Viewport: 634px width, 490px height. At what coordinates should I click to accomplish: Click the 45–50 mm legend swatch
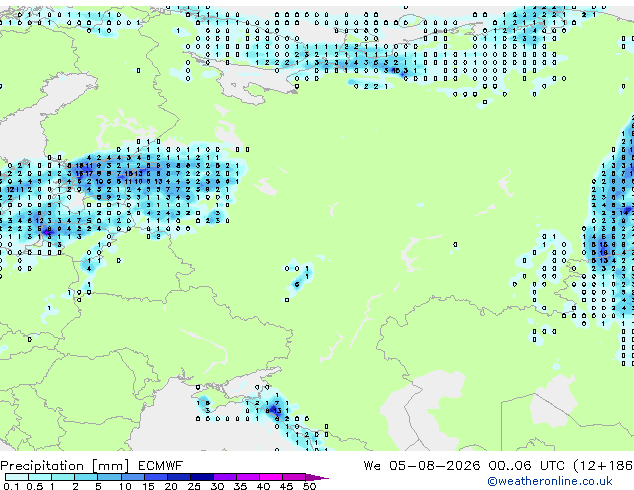pyautogui.click(x=294, y=477)
